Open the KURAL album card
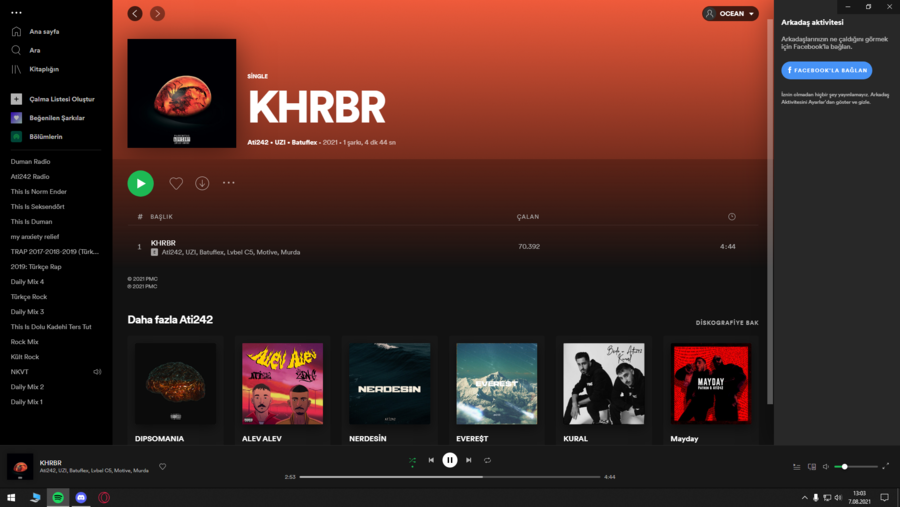Image resolution: width=900 pixels, height=507 pixels. point(604,390)
